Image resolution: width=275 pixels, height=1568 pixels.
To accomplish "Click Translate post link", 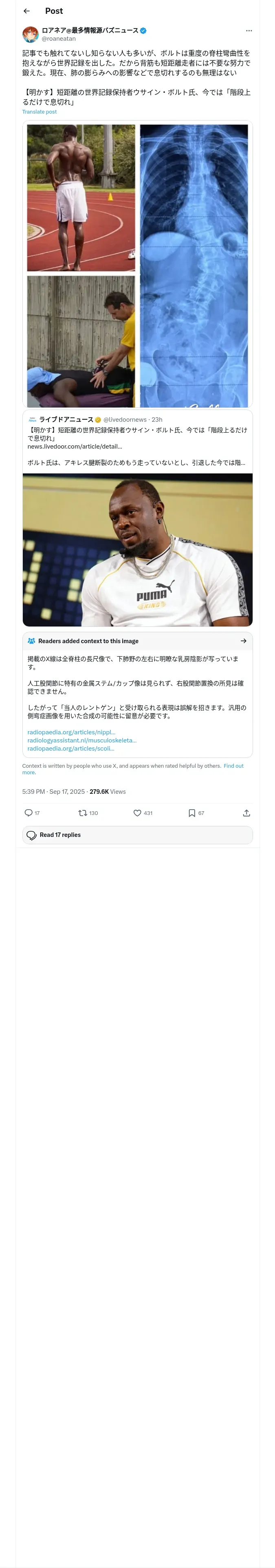I will [40, 112].
